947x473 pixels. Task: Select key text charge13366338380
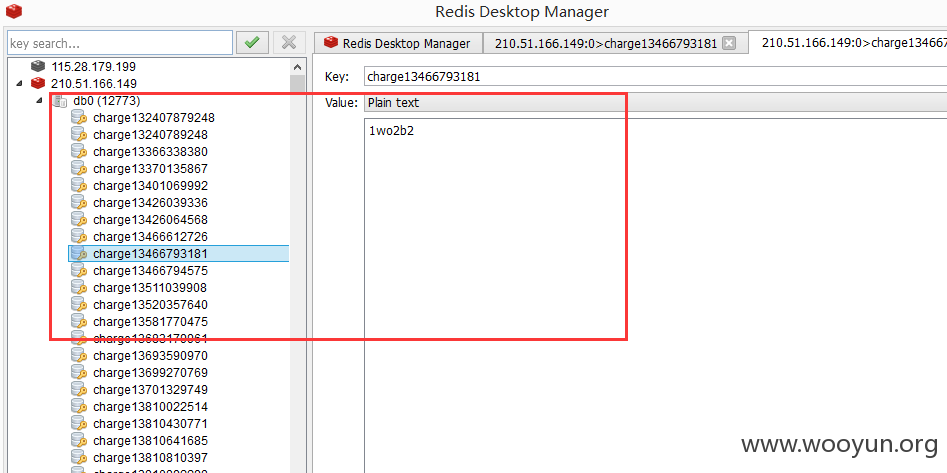pyautogui.click(x=150, y=151)
